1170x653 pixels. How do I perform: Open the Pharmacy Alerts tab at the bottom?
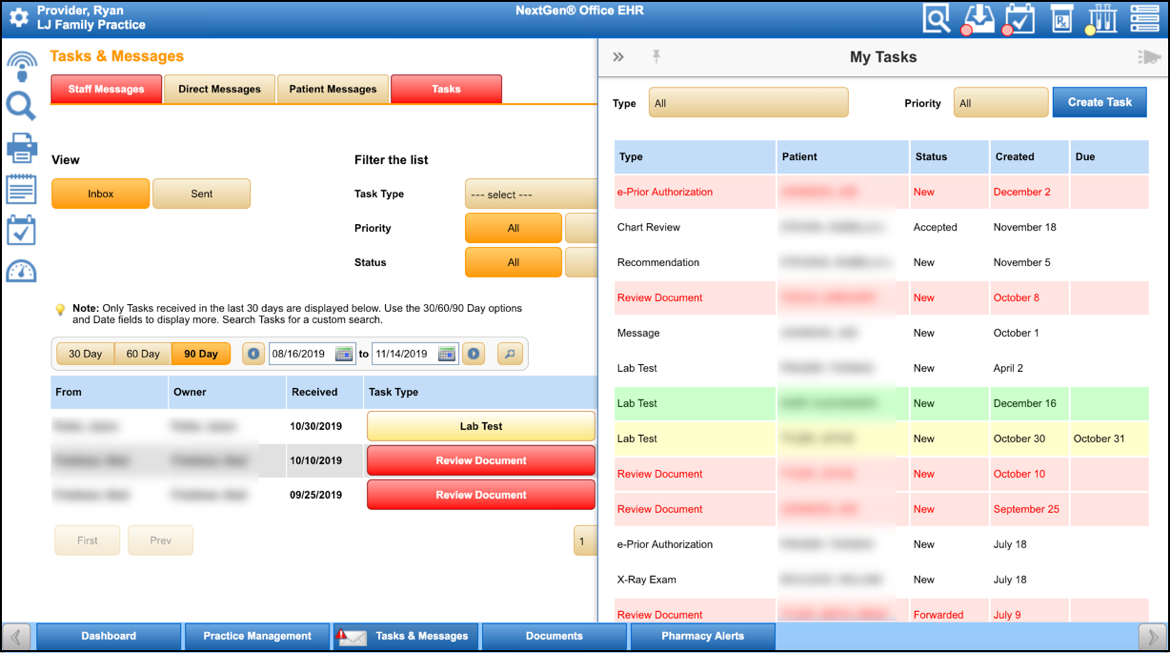(702, 635)
